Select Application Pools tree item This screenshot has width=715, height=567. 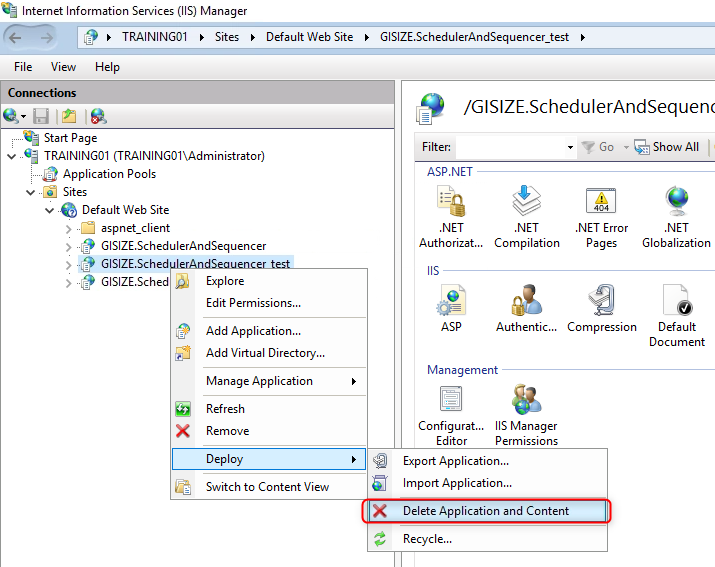[x=109, y=174]
